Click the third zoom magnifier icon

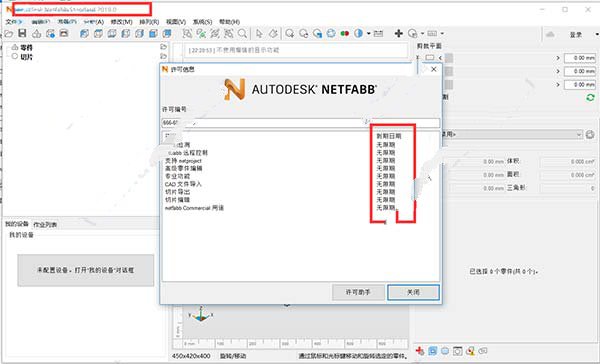215,34
